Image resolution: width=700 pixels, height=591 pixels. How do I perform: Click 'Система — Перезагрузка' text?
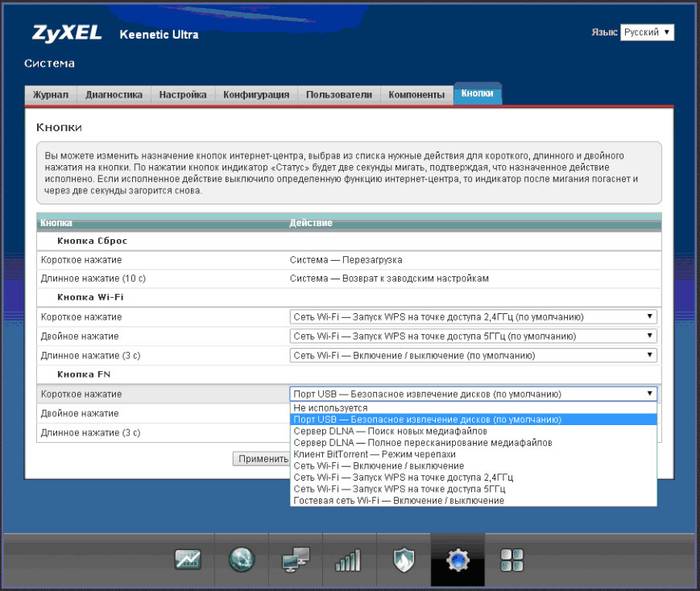346,260
